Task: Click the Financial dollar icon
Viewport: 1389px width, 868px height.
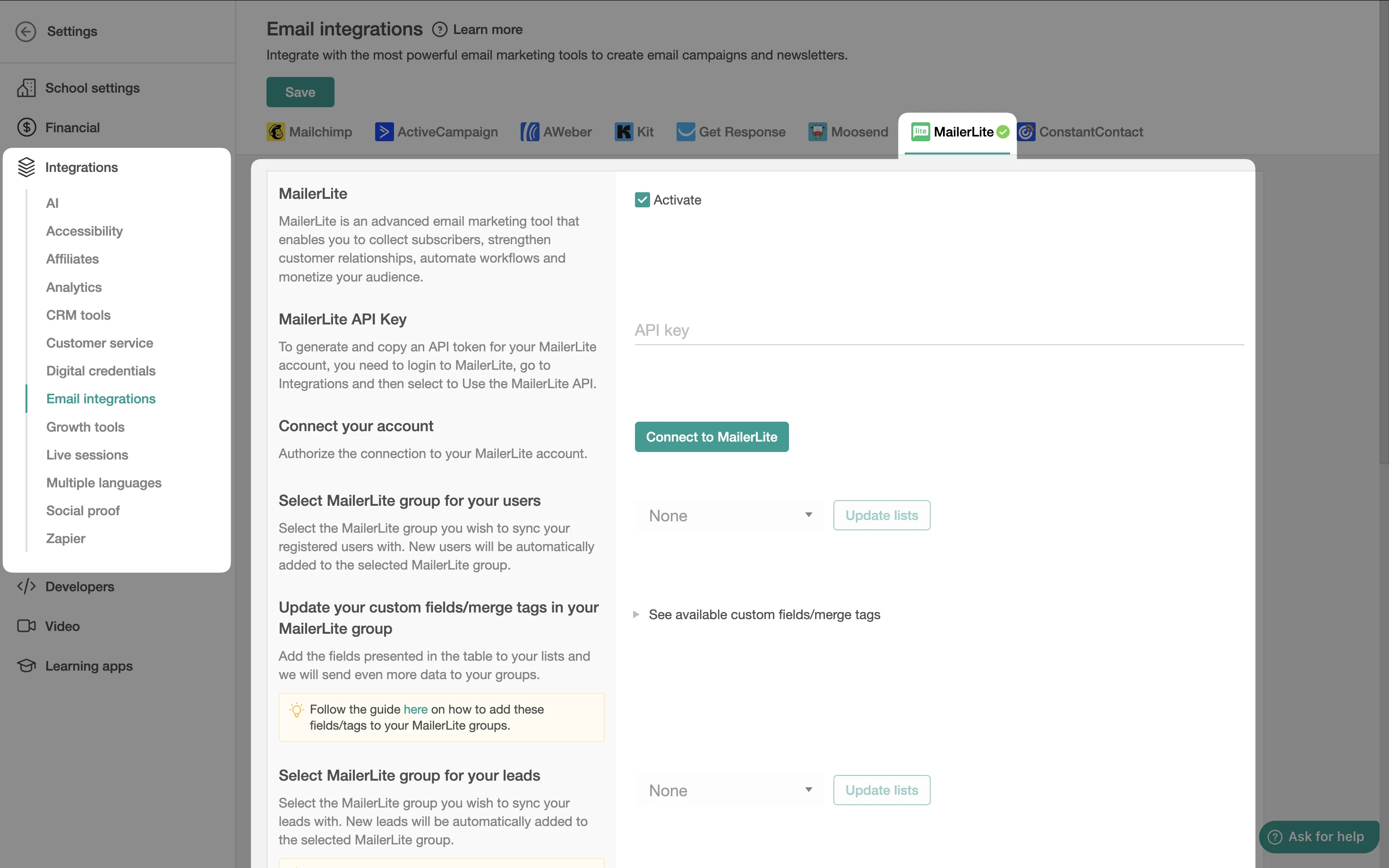Action: [26, 127]
